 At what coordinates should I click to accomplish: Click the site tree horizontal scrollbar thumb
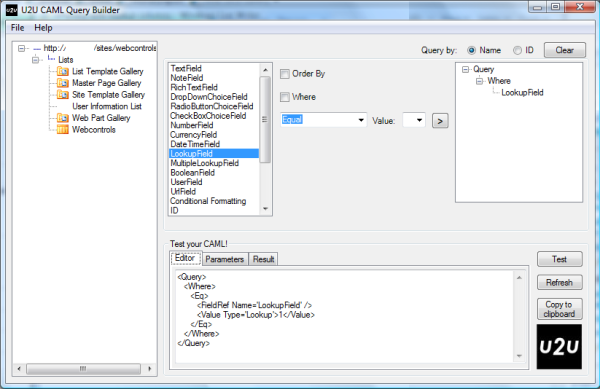point(83,369)
